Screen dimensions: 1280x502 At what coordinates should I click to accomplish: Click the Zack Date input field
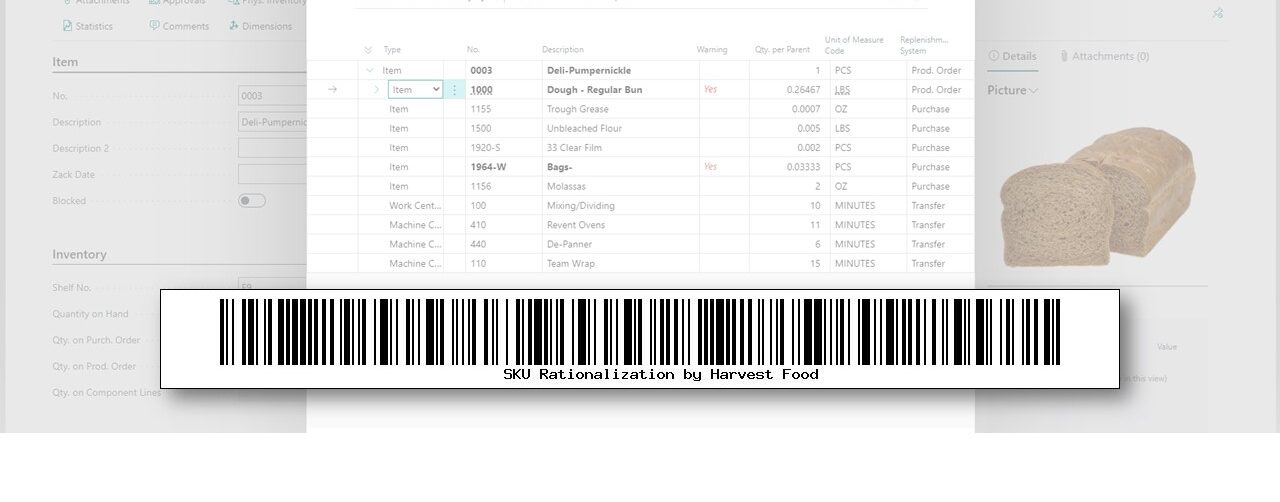click(272, 174)
